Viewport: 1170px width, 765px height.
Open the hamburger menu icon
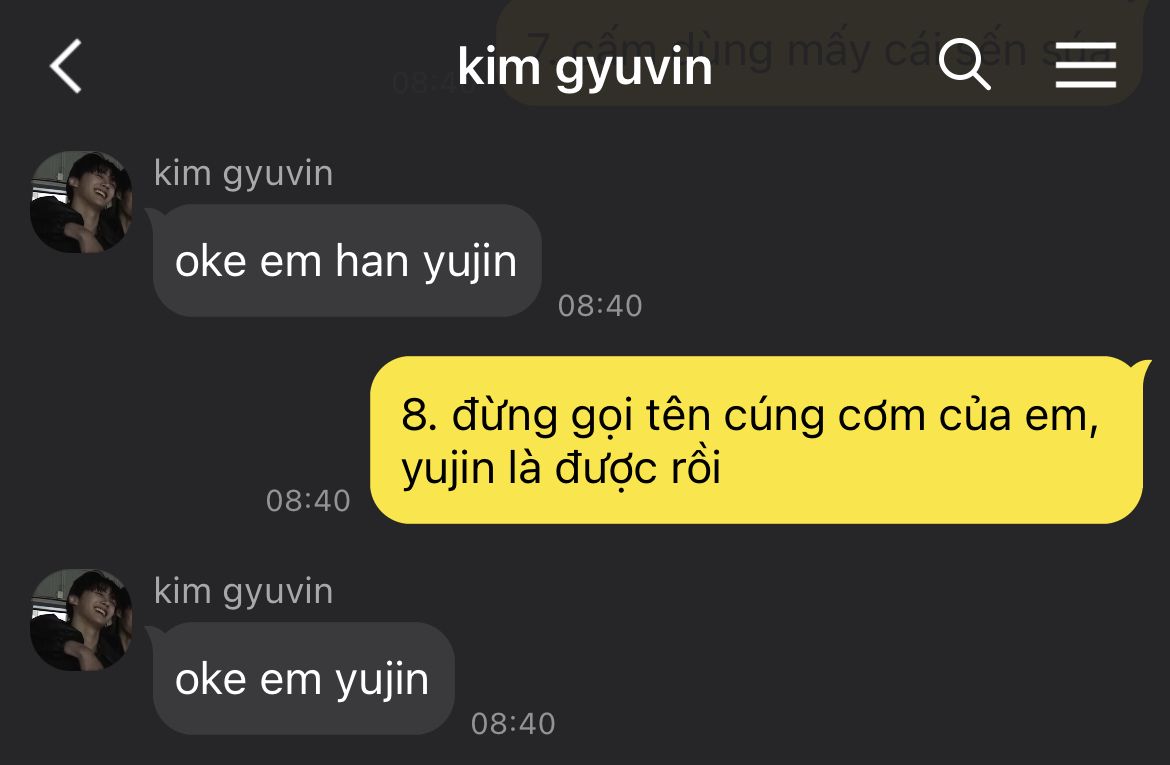(1086, 65)
